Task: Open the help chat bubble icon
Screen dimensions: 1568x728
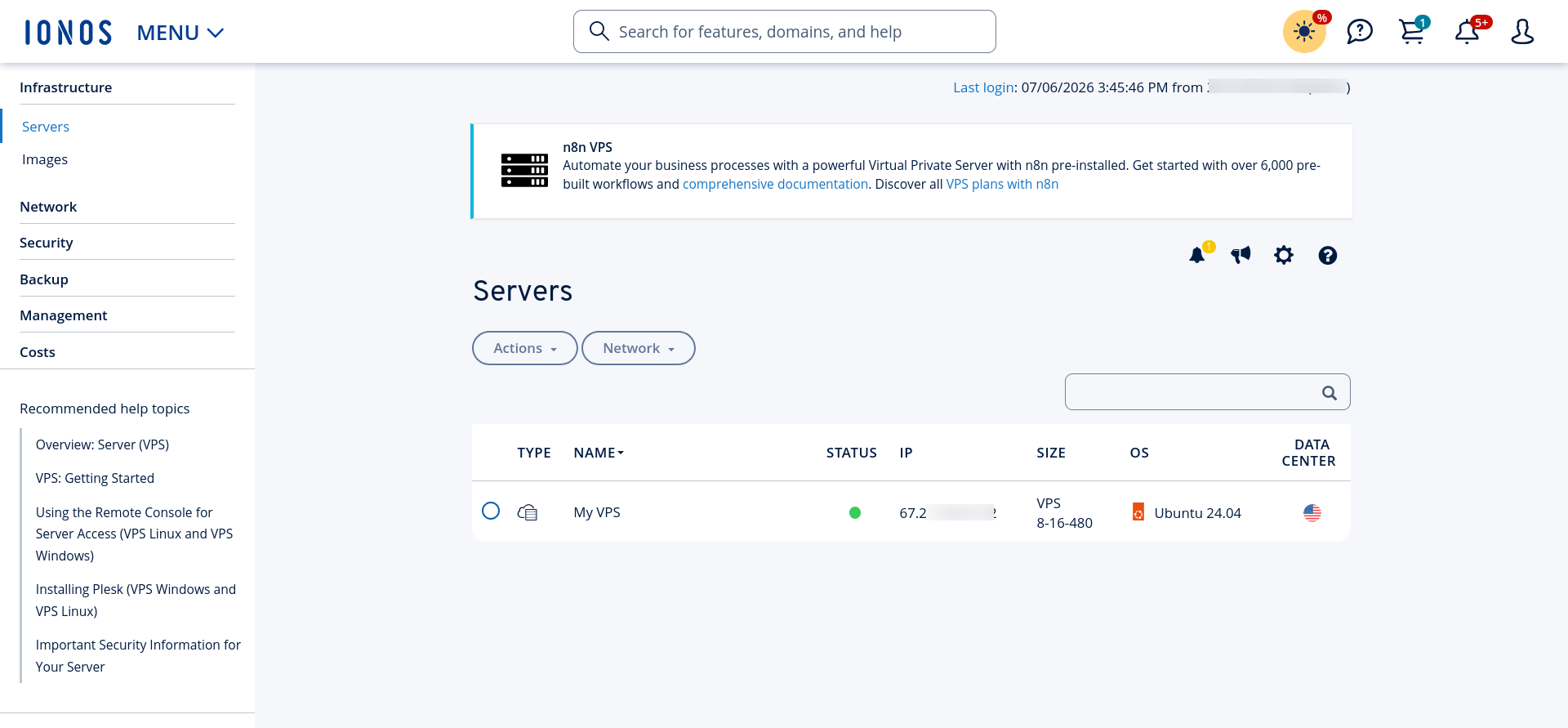Action: tap(1360, 32)
